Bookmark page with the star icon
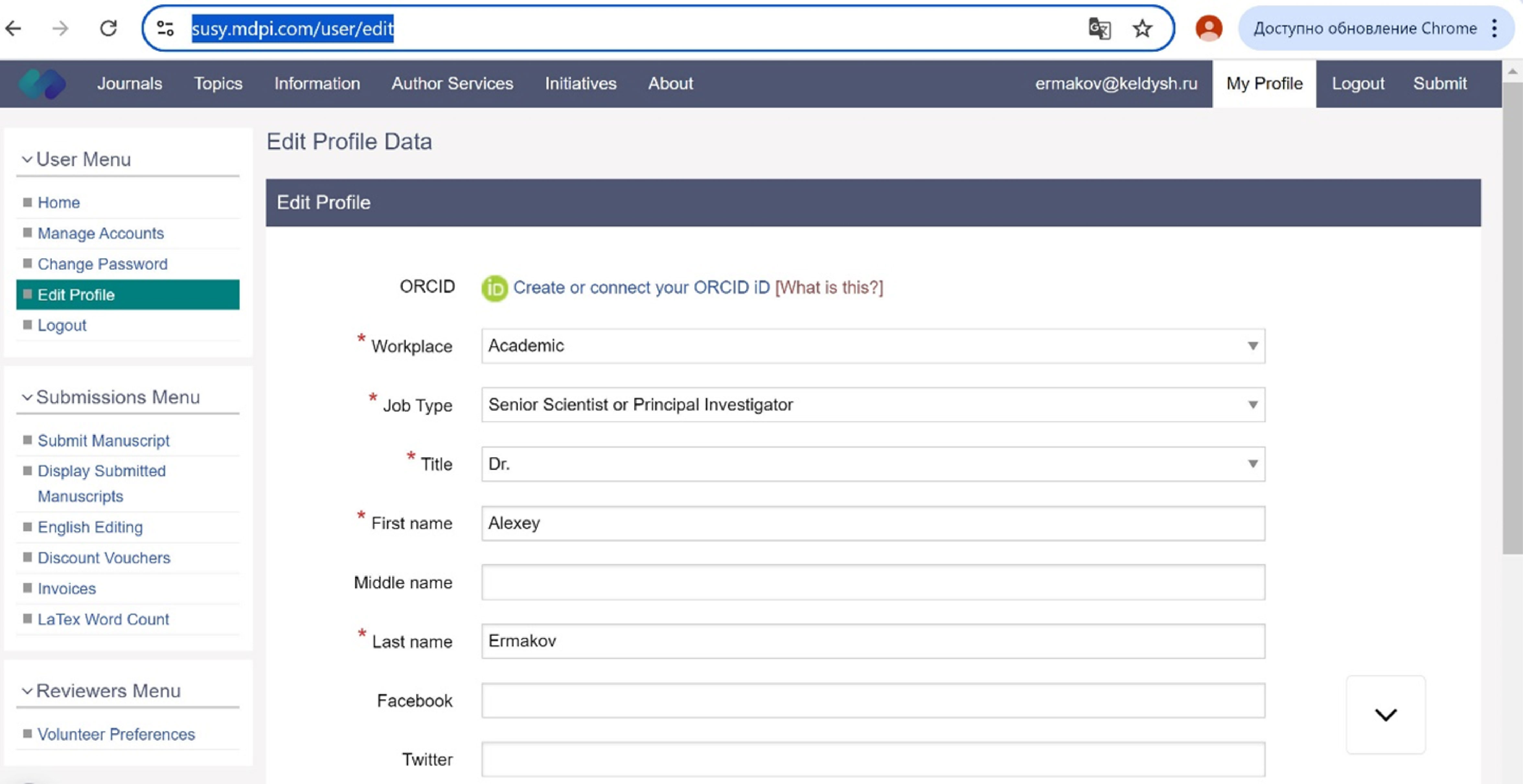Image resolution: width=1523 pixels, height=784 pixels. coord(1142,28)
